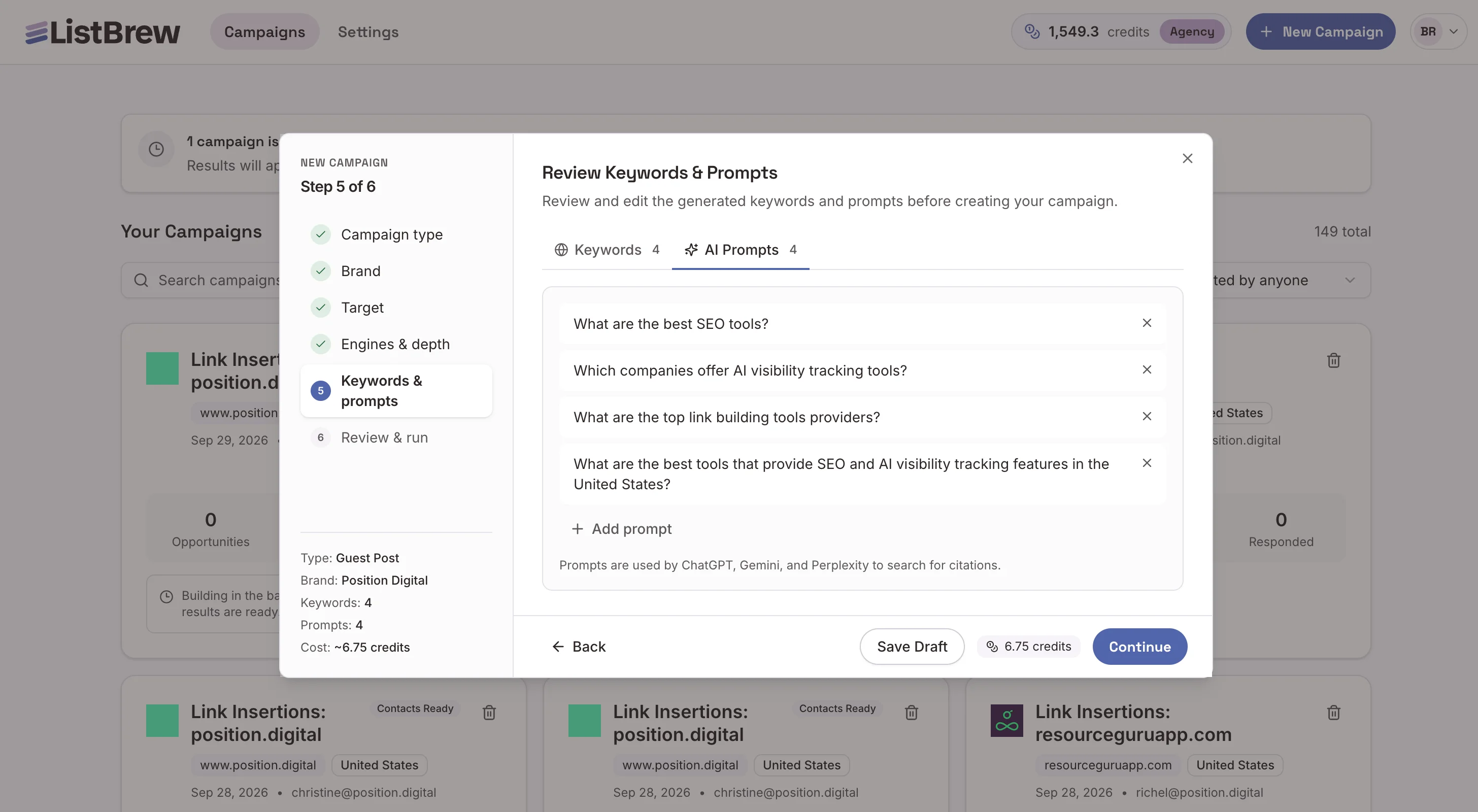Go to the Engines & depth step

396,344
